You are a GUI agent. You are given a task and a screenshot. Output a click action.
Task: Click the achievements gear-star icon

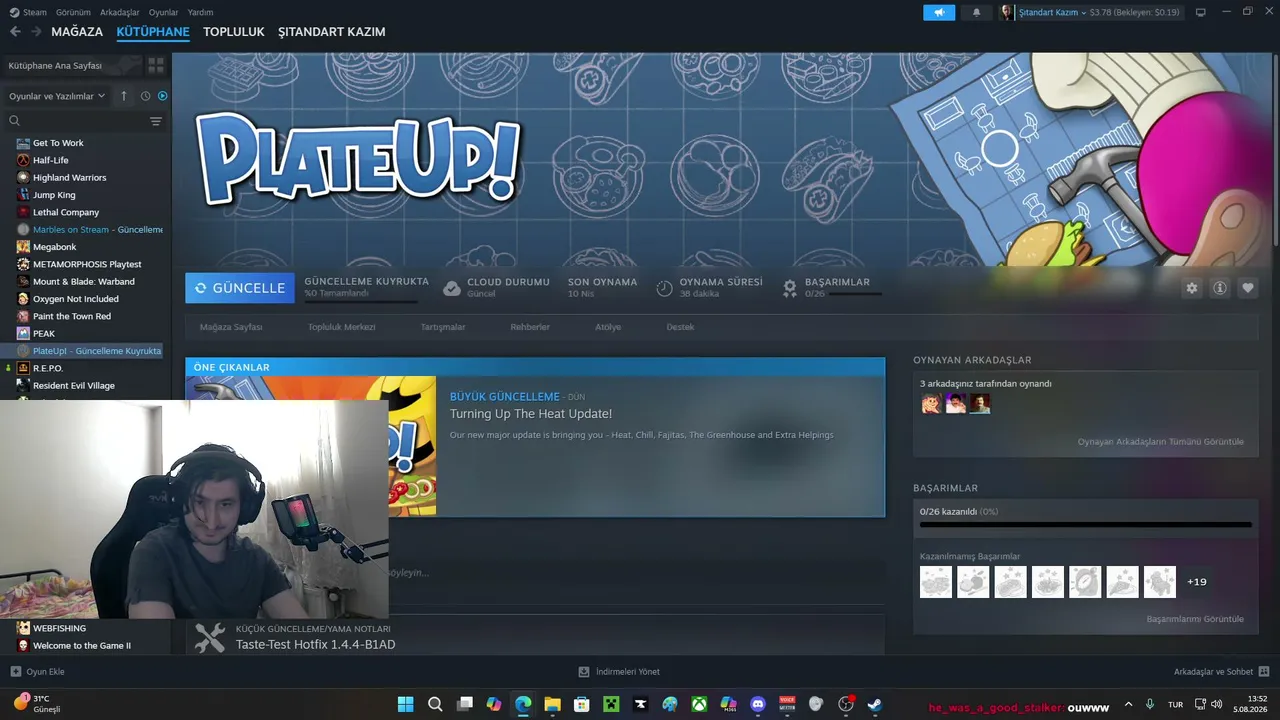click(x=790, y=288)
